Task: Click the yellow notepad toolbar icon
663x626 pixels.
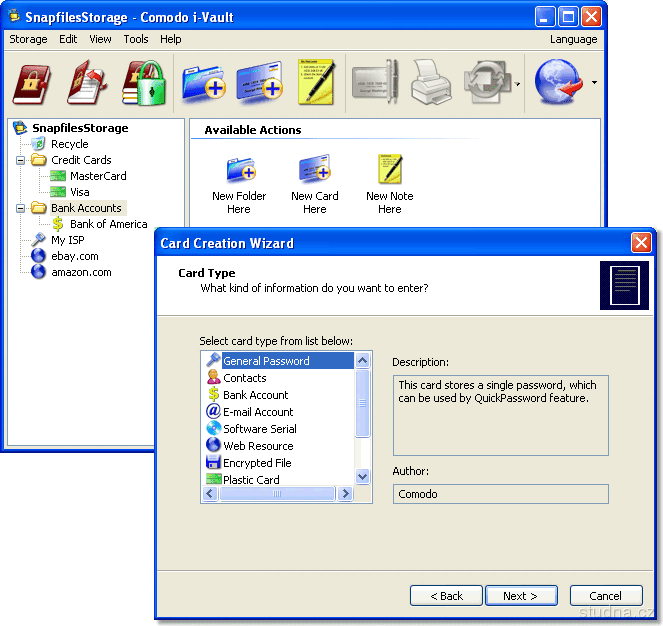Action: [315, 82]
